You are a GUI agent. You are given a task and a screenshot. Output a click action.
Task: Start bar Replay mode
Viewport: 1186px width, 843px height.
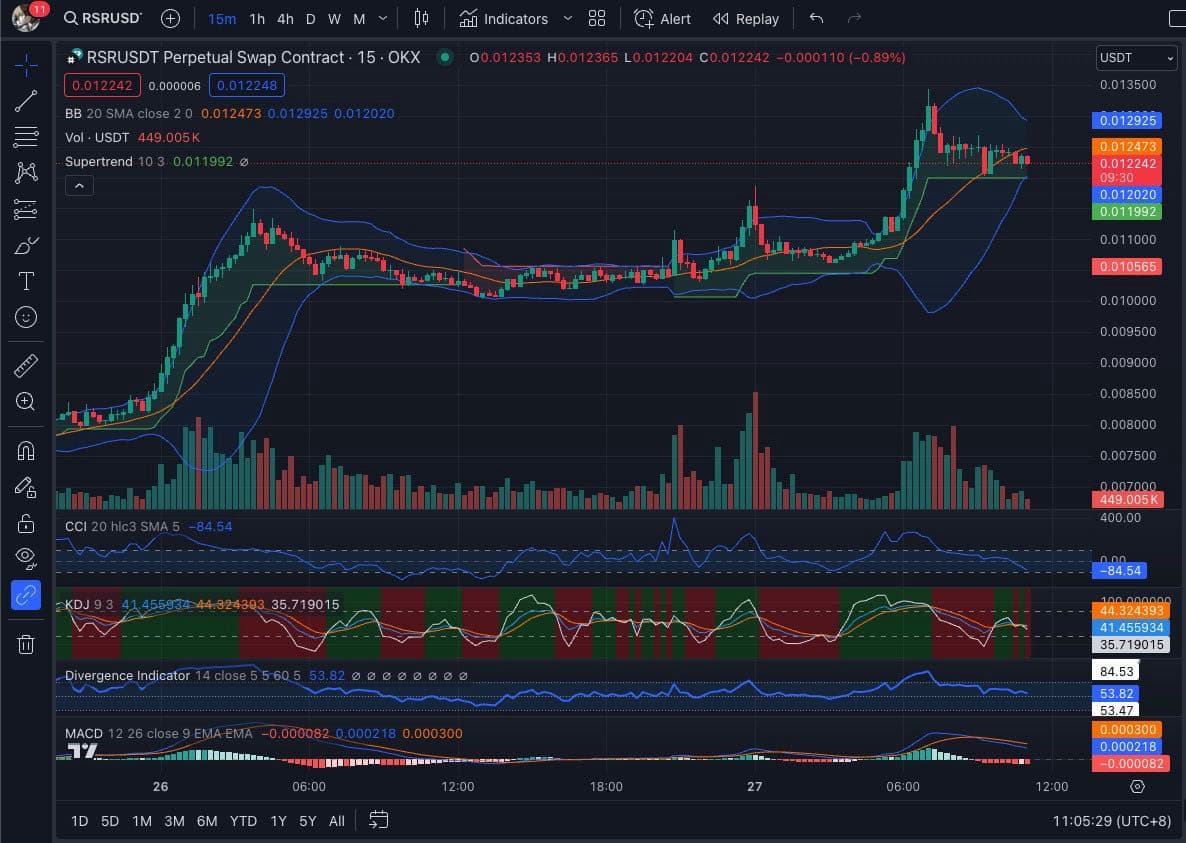pos(745,19)
